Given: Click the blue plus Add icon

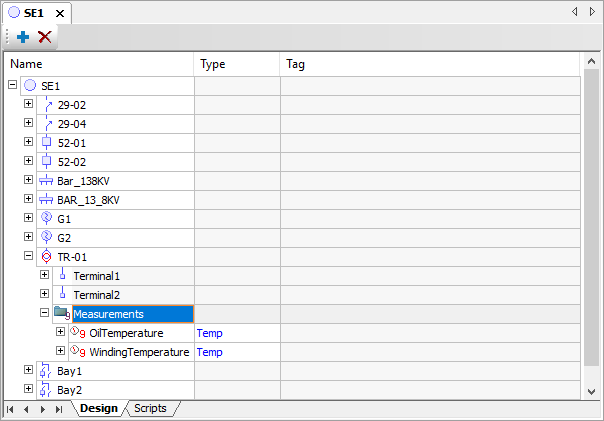Looking at the screenshot, I should coord(23,36).
